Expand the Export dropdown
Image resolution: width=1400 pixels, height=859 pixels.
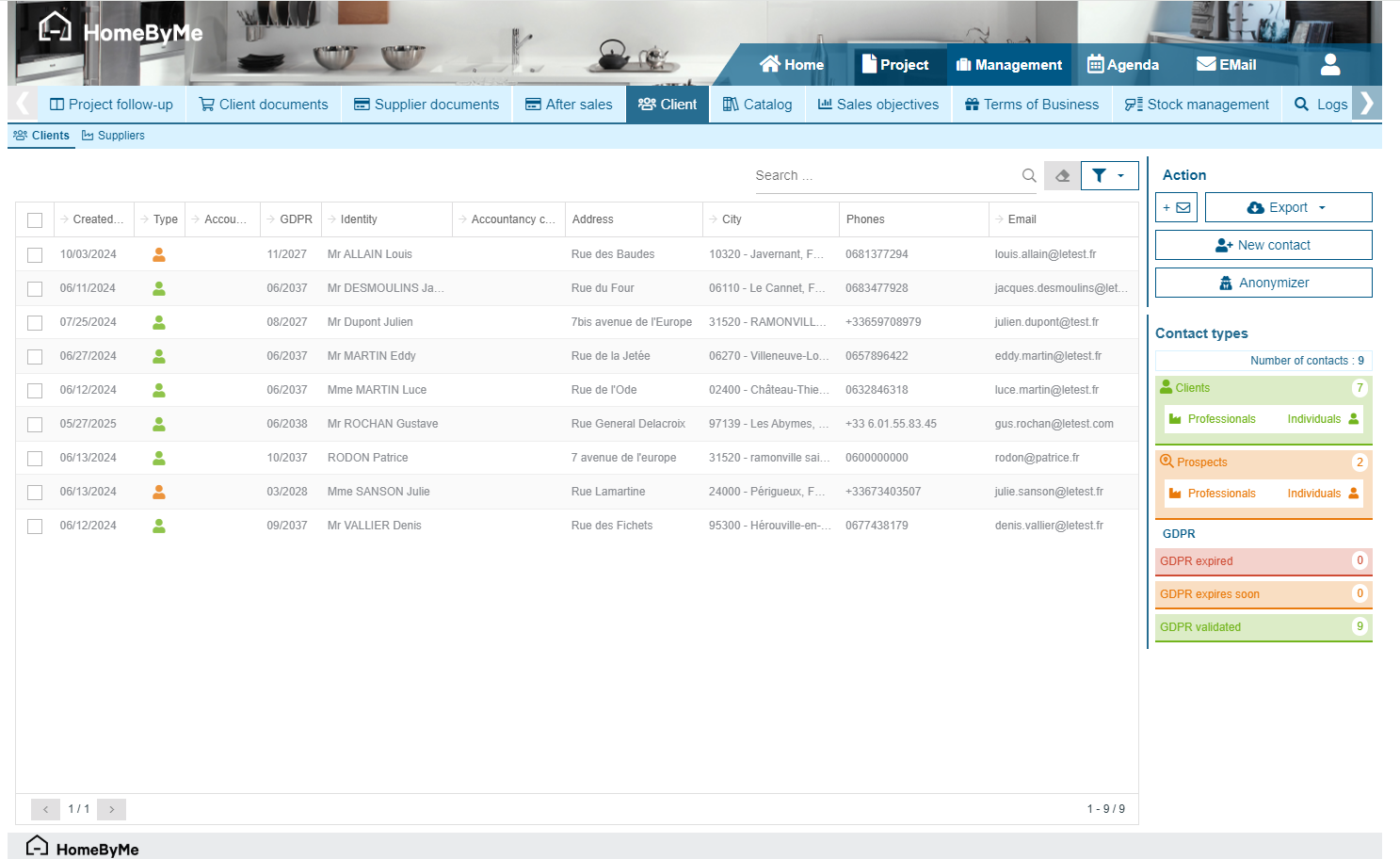[1288, 207]
